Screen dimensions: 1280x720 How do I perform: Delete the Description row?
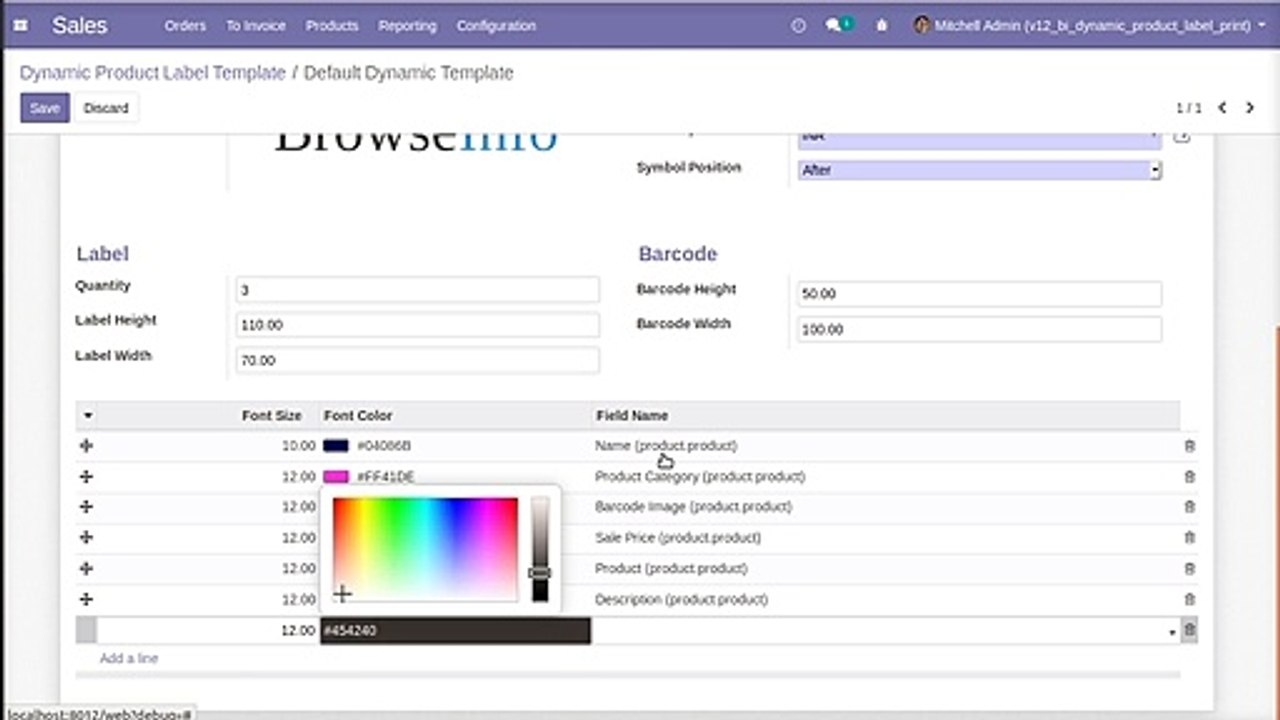pyautogui.click(x=1189, y=600)
